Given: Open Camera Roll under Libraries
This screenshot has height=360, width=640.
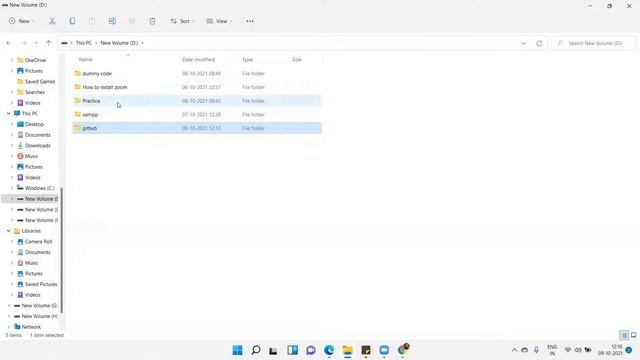Looking at the screenshot, I should 38,242.
